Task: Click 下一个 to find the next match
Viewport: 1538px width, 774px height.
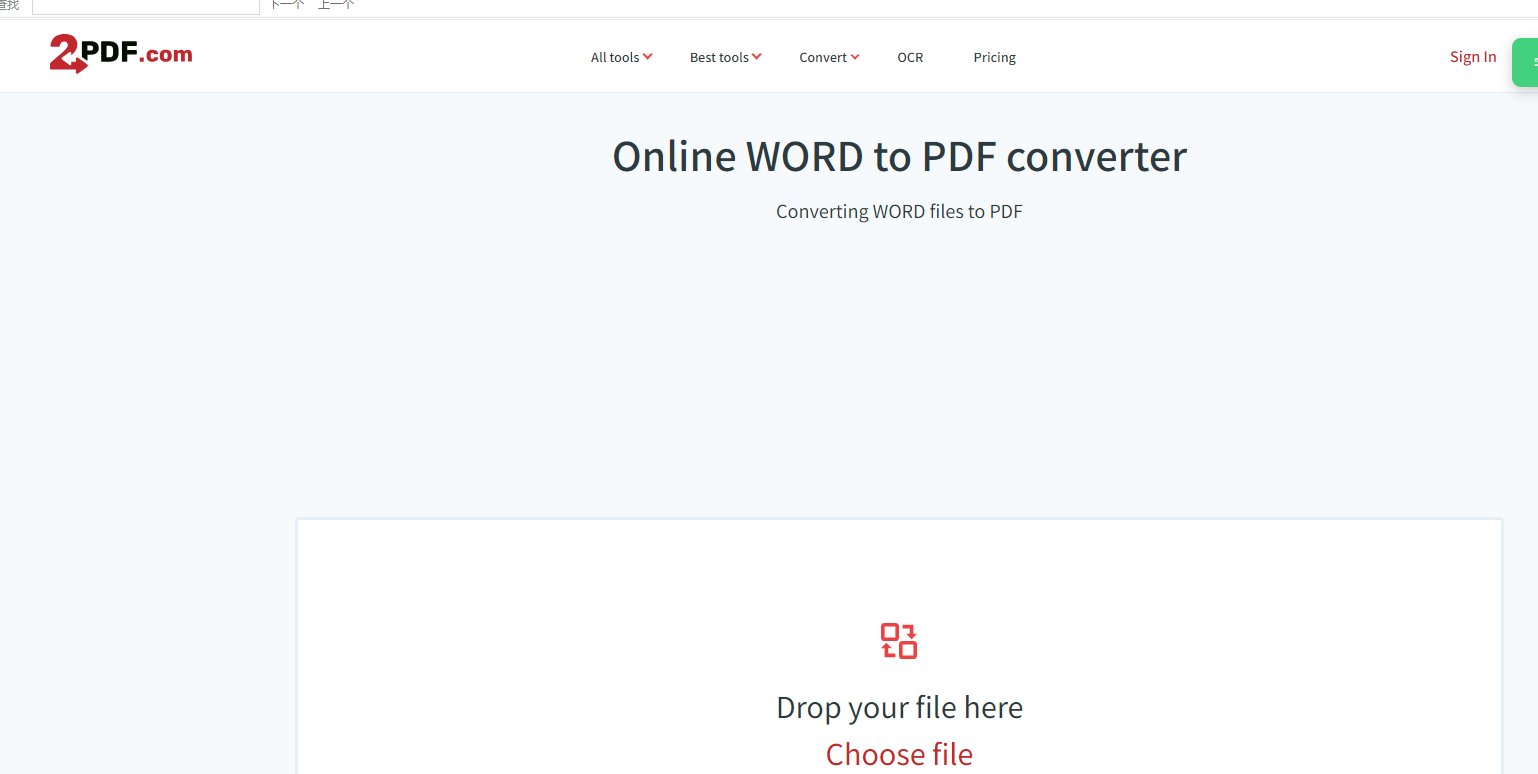Action: click(287, 5)
